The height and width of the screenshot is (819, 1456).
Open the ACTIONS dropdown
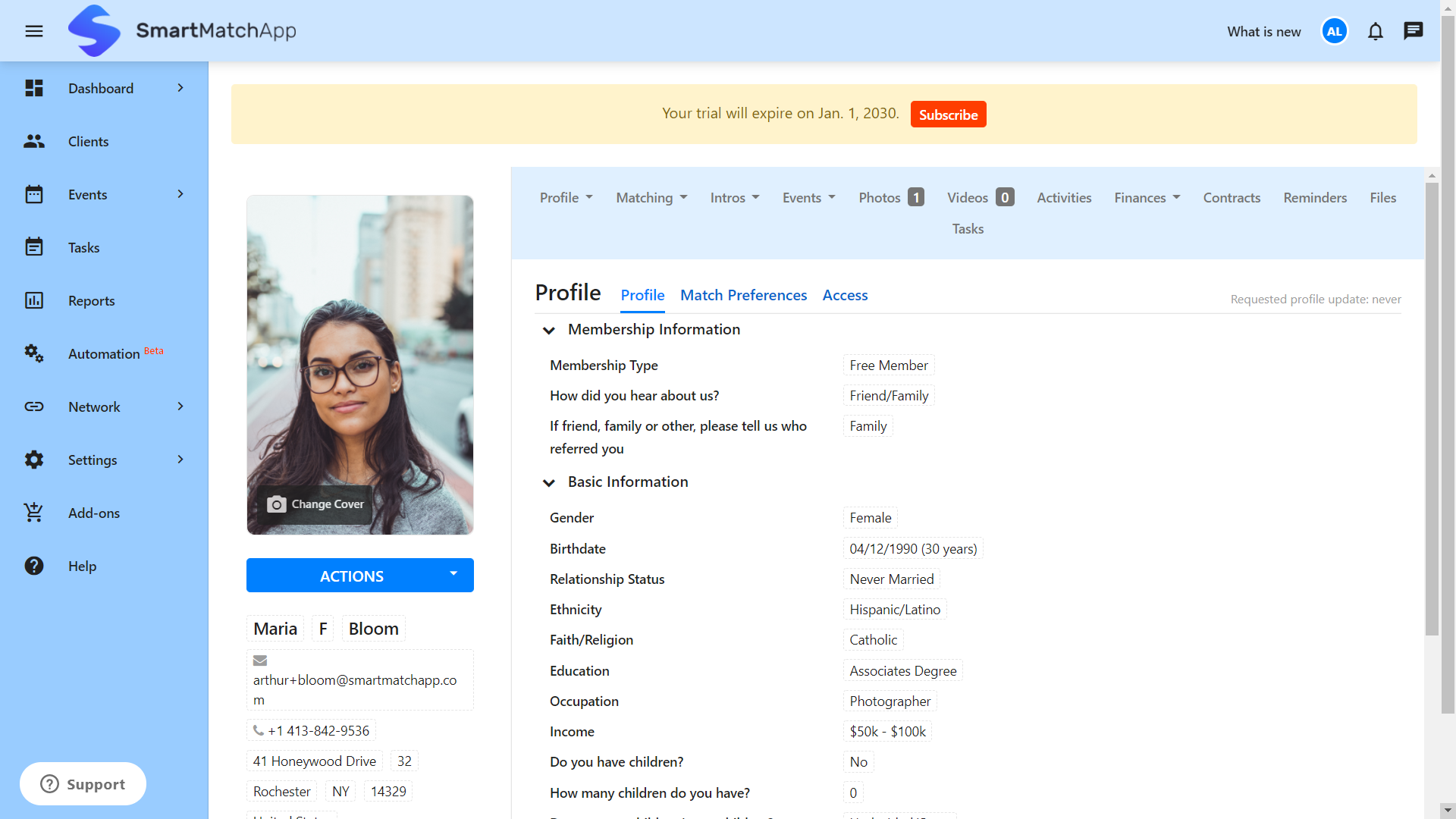359,576
